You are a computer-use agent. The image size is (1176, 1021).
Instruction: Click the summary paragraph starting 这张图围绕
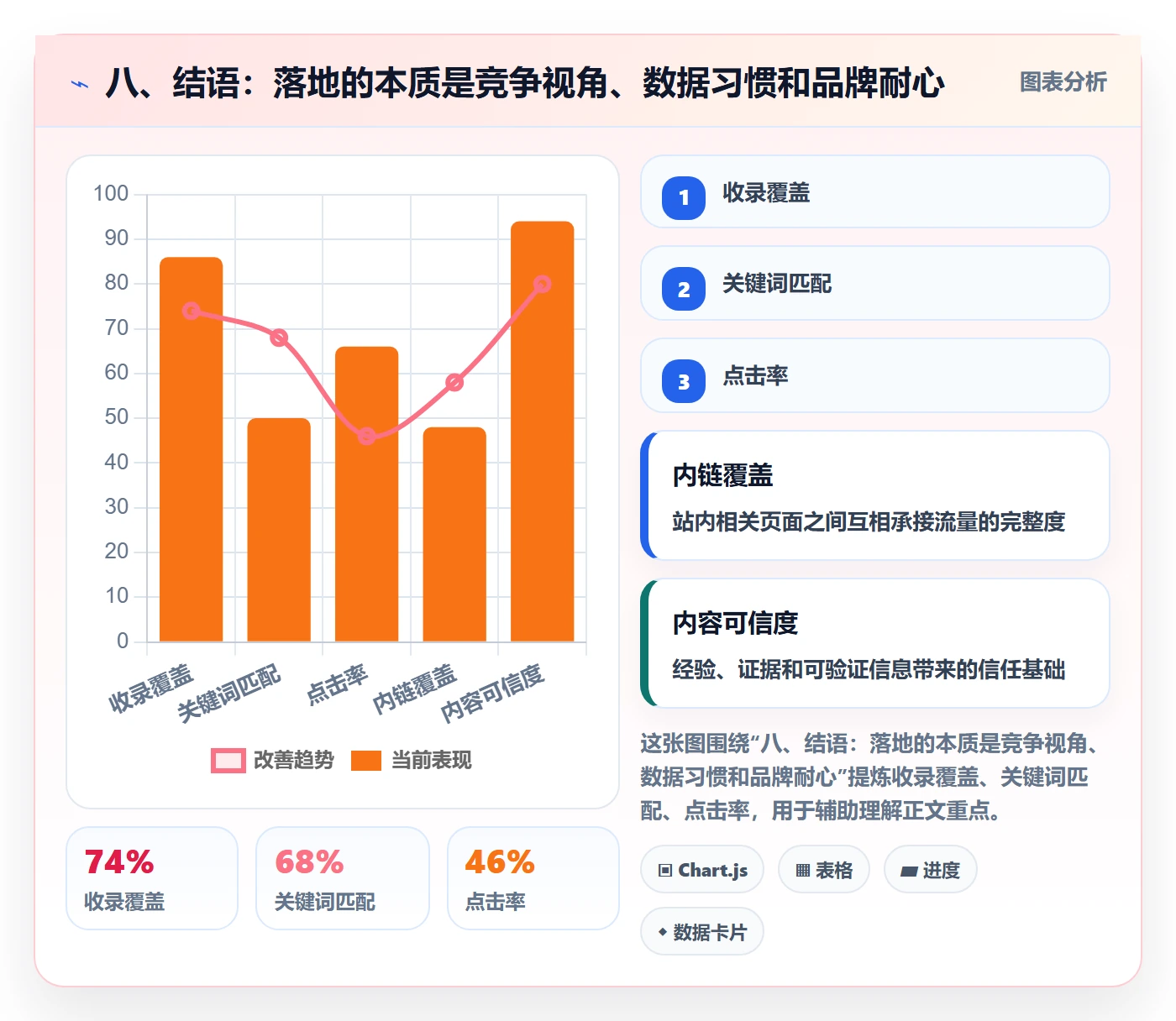[870, 777]
